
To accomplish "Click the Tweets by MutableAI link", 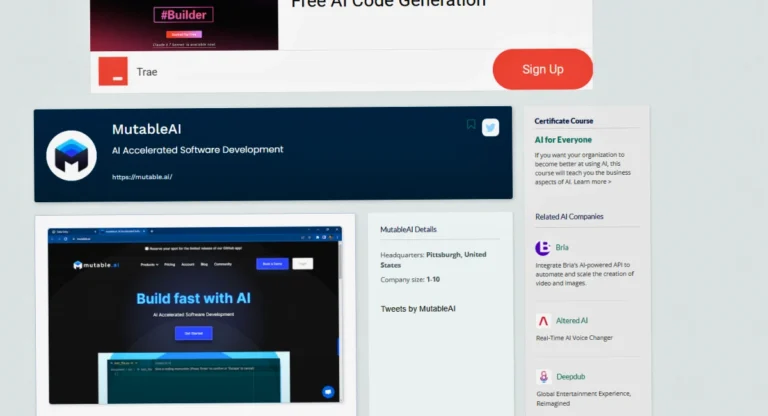I will click(x=418, y=309).
